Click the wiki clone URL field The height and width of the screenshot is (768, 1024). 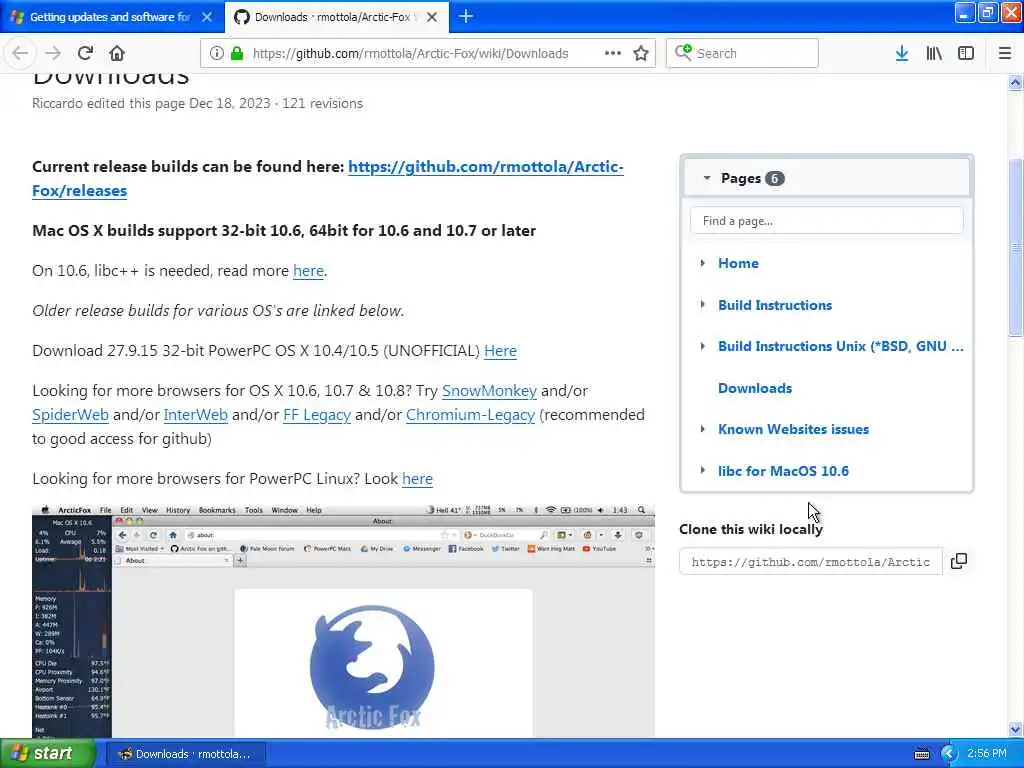[x=810, y=562]
